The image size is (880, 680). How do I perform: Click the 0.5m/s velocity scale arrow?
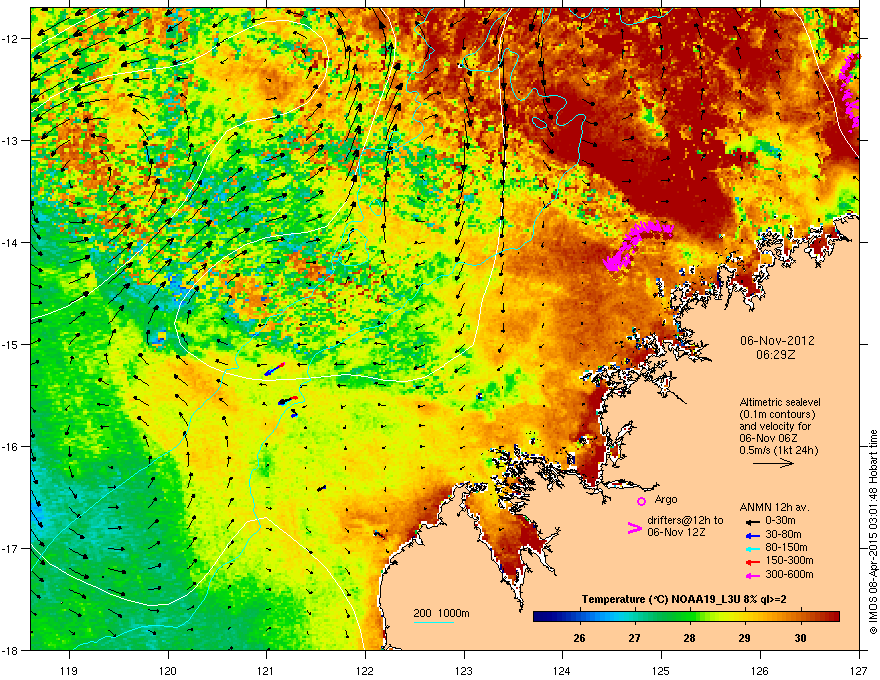[773, 463]
